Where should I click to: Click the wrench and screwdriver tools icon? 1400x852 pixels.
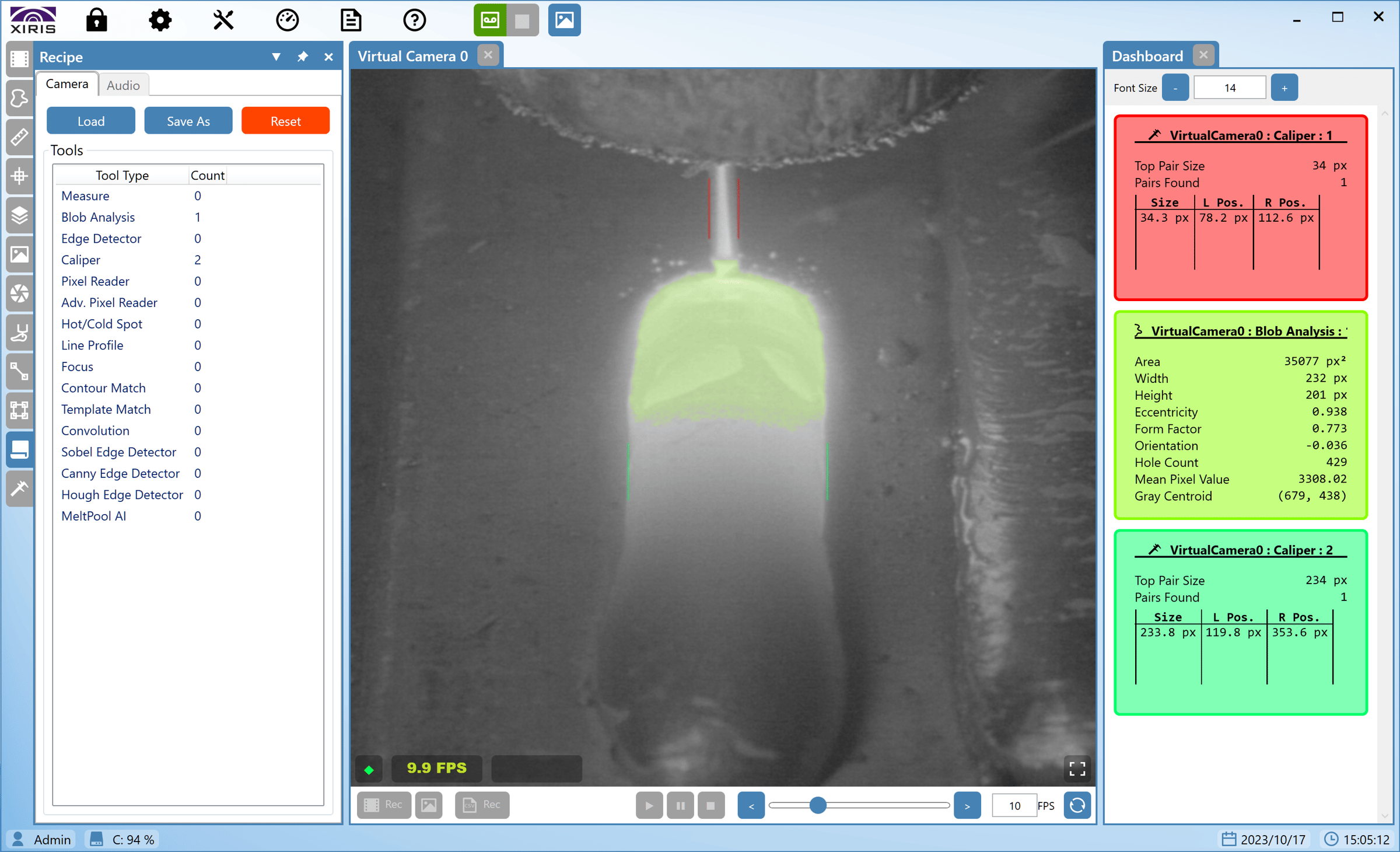point(223,19)
